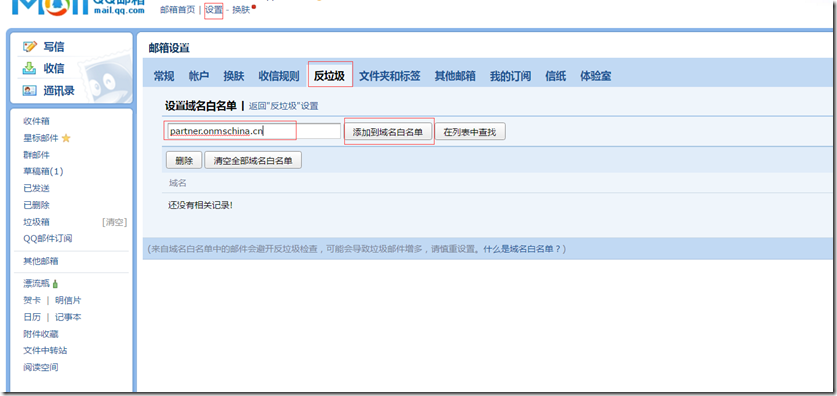Click the star icon beside 星标邮件

(66, 138)
